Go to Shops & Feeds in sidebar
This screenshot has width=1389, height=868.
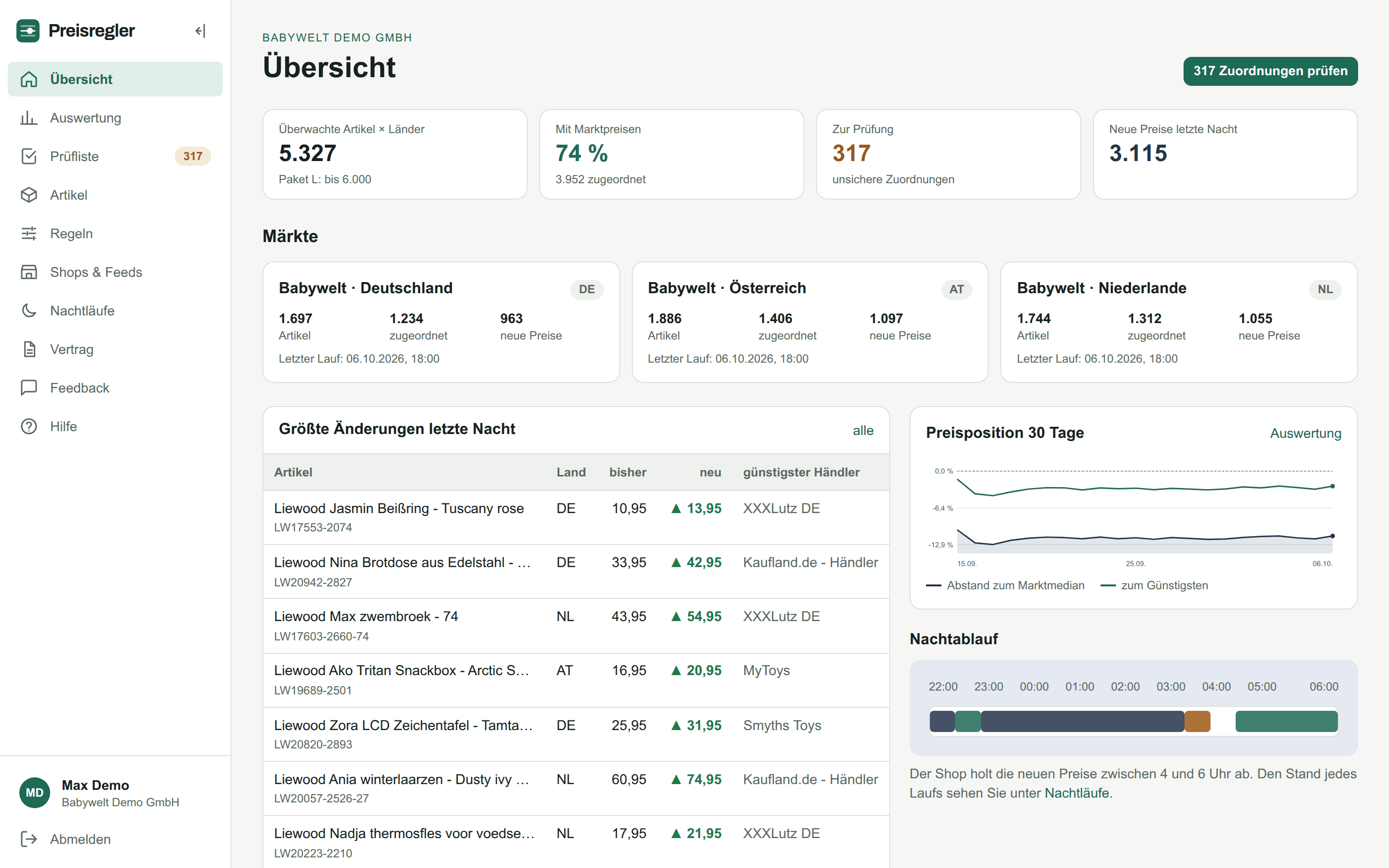tap(115, 272)
